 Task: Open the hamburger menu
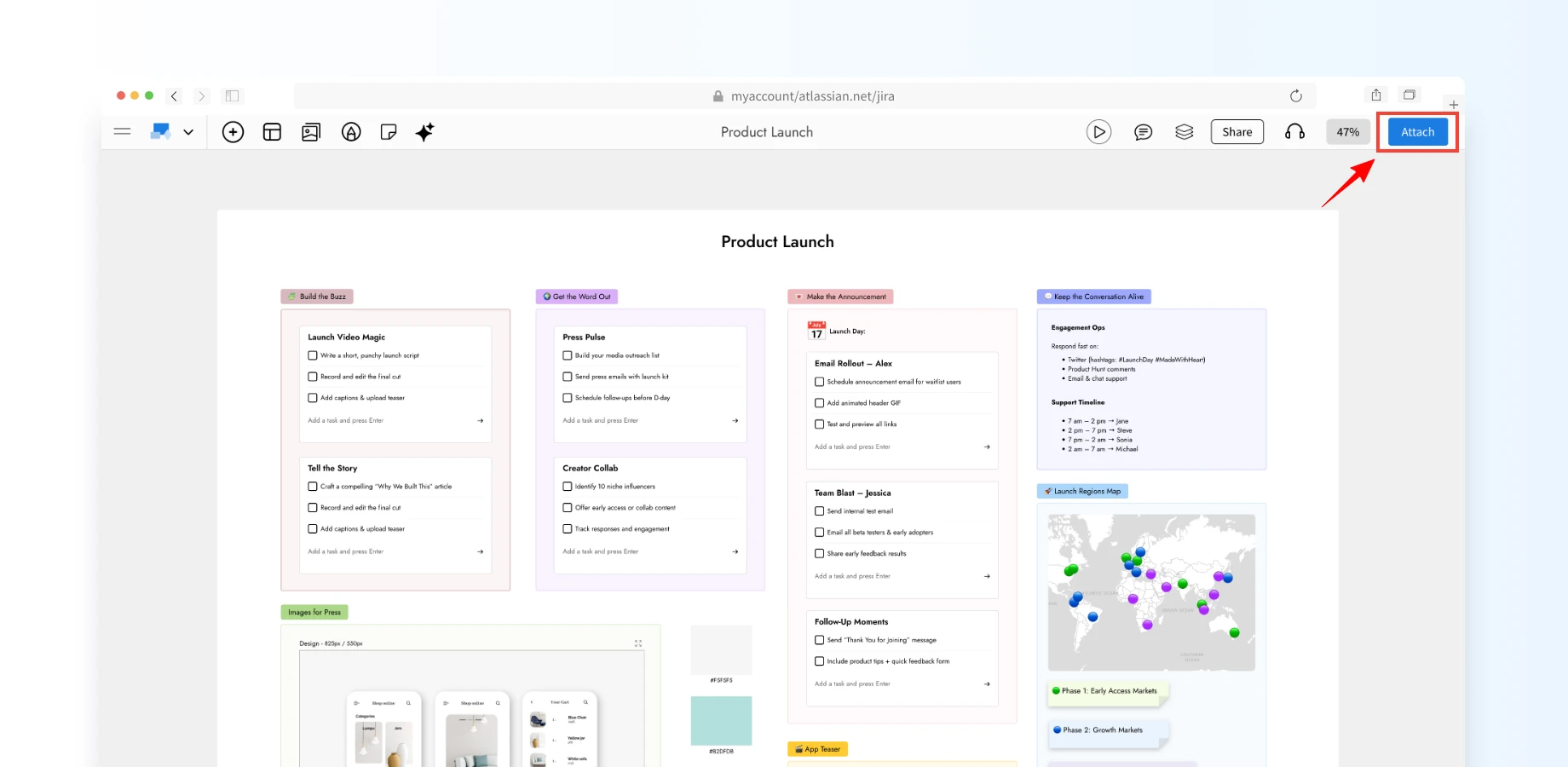(x=122, y=131)
